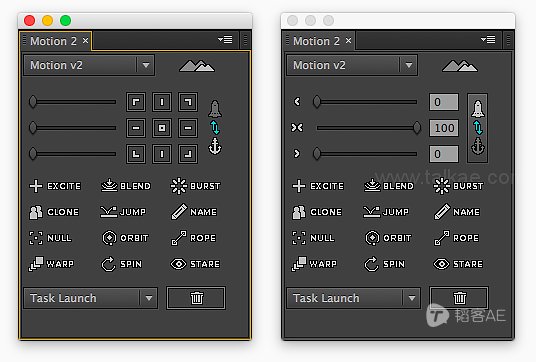Click rocket icon in left panel
Image resolution: width=536 pixels, height=362 pixels.
pos(215,109)
